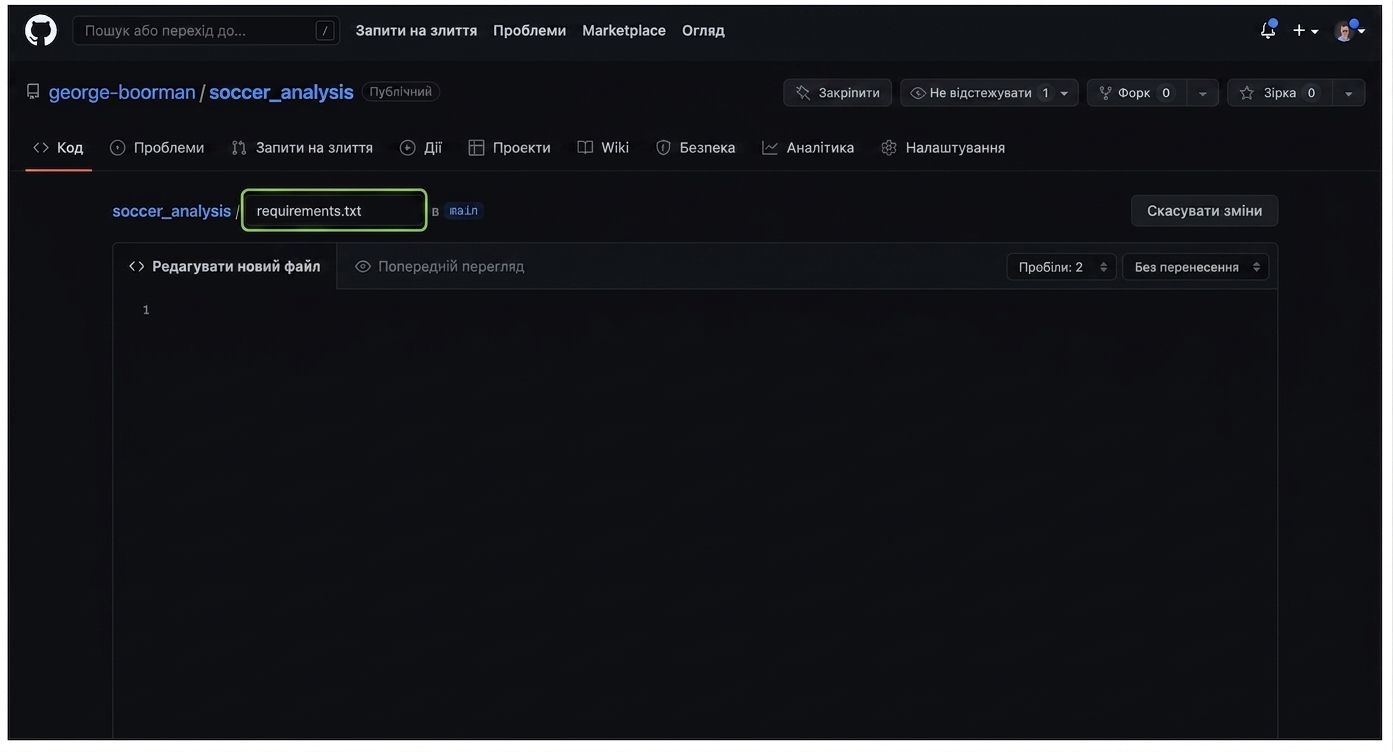Viewport: 1393px width, 752px height.
Task: Click the requirements.txt filename field
Action: coord(334,211)
